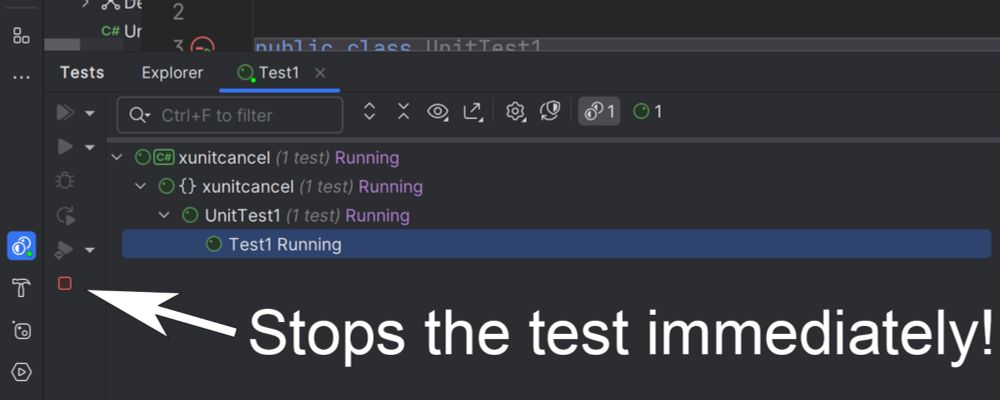
Task: Close the Test1 session tab
Action: pyautogui.click(x=320, y=73)
